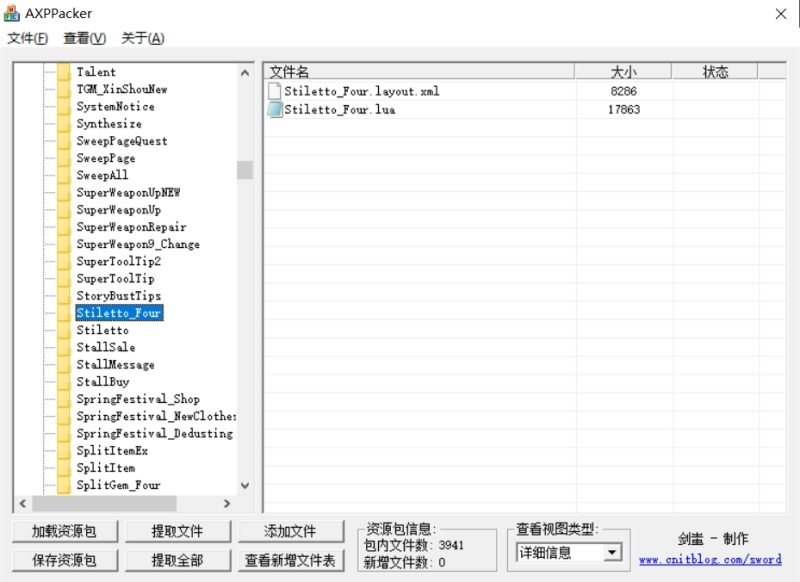Select the Stiletto tree item
Viewport: 800px width, 582px height.
103,330
